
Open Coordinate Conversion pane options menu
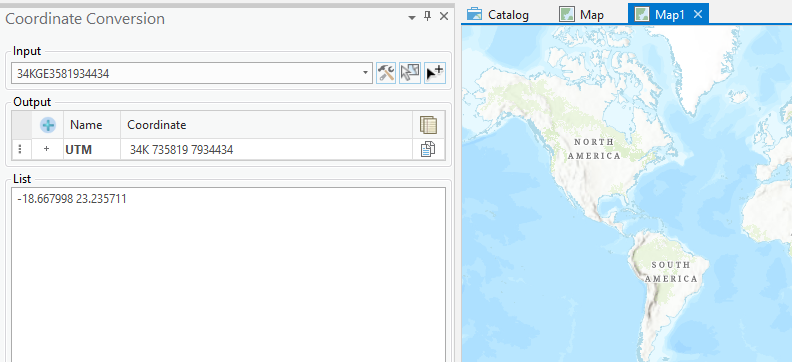pos(412,17)
